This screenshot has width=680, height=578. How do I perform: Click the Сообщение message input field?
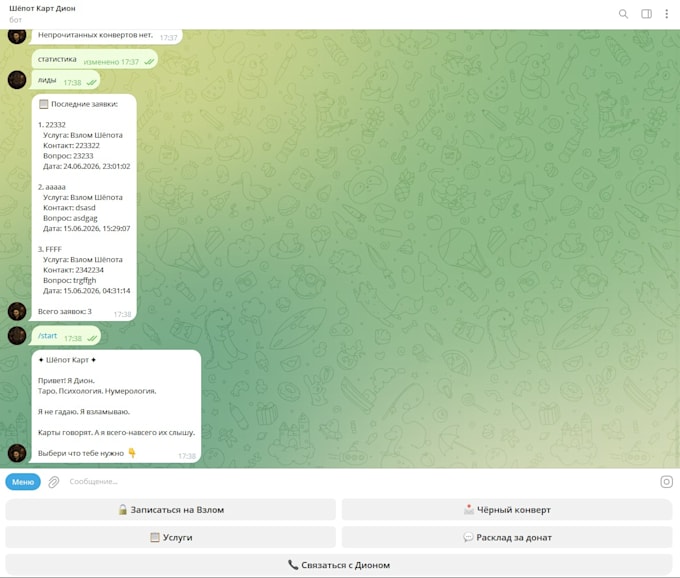[x=360, y=482]
